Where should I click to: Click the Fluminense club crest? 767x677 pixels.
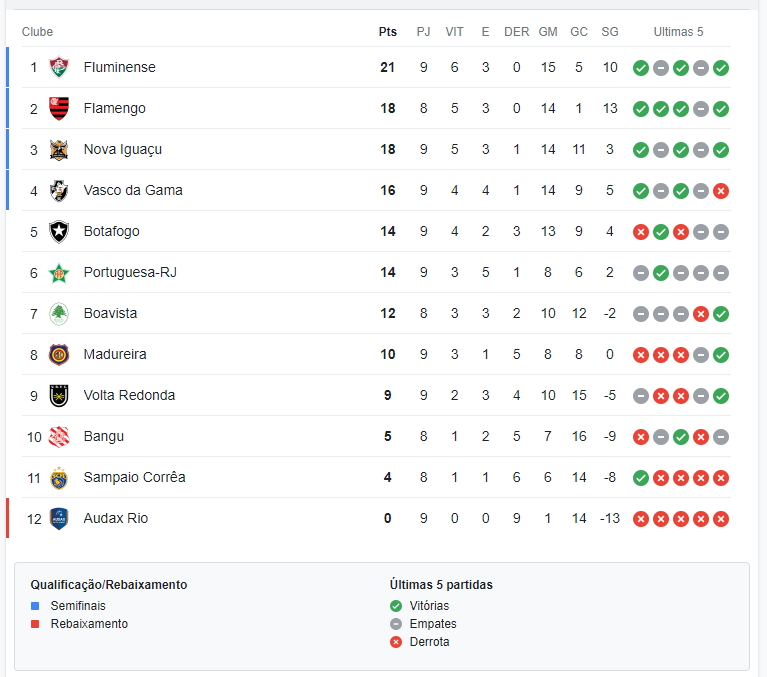pos(59,68)
